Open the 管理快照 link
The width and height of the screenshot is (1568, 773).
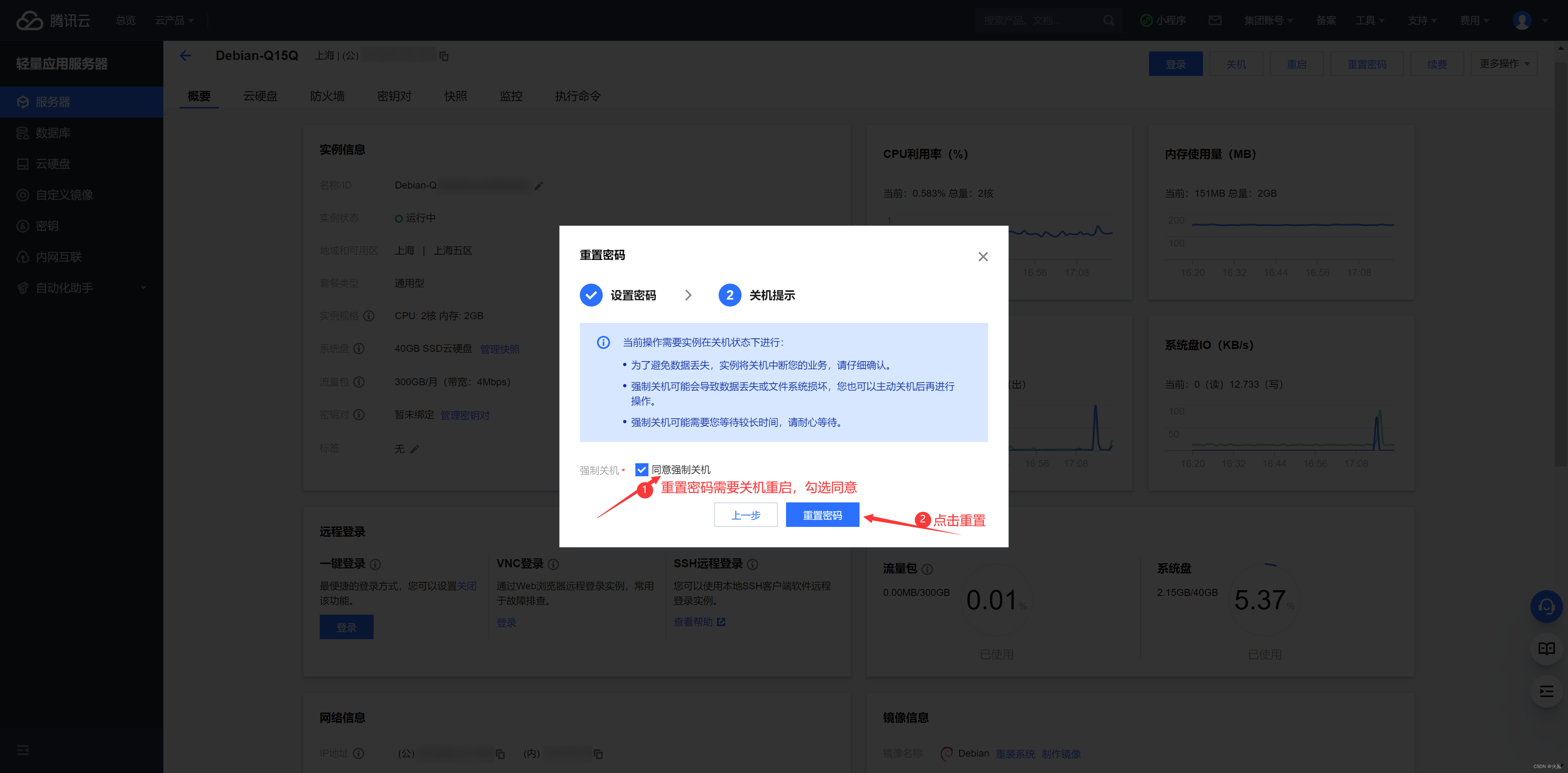point(500,349)
